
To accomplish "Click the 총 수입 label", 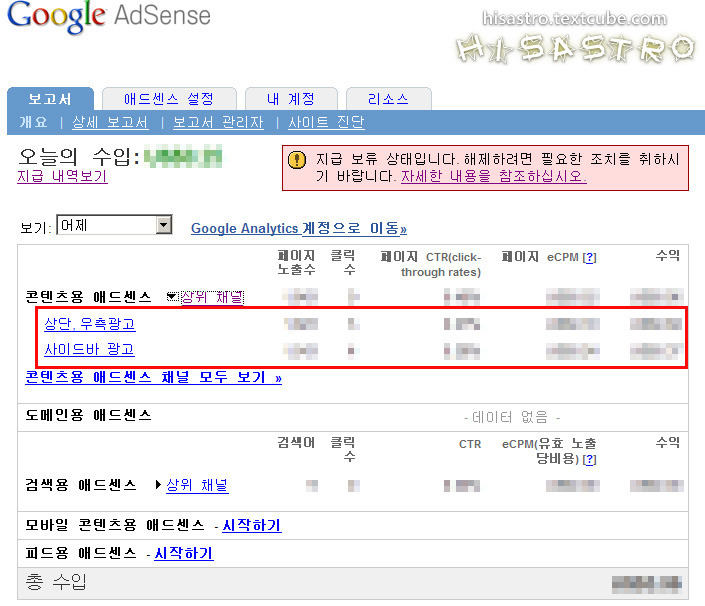I will 56,582.
